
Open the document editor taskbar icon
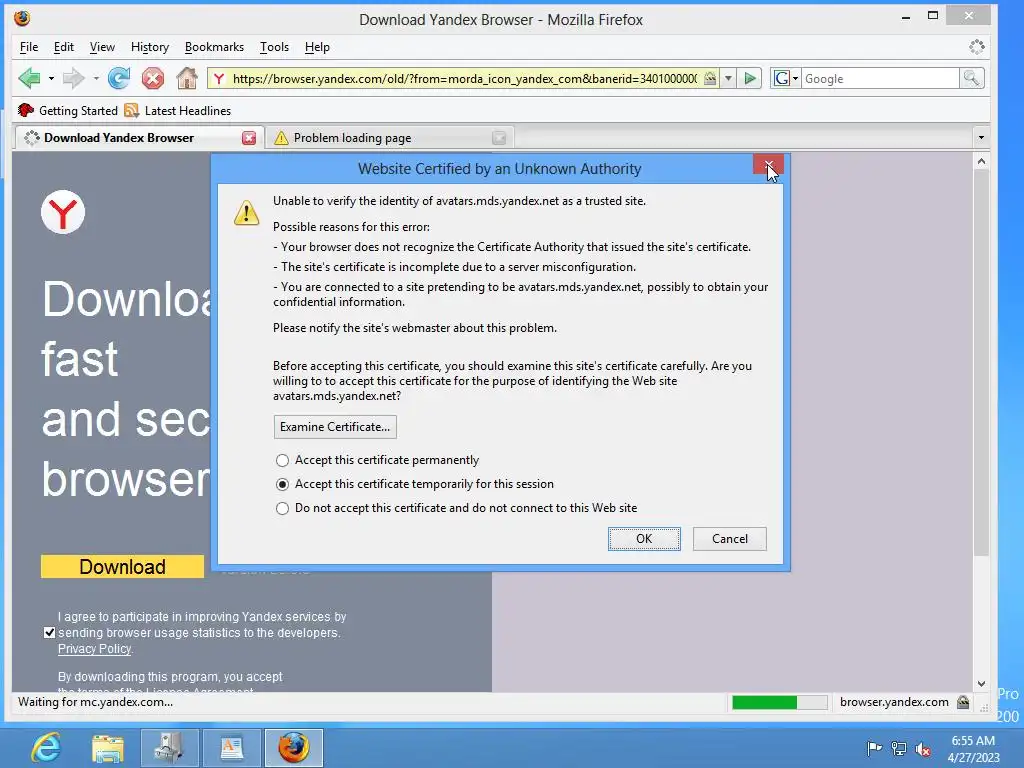point(232,748)
